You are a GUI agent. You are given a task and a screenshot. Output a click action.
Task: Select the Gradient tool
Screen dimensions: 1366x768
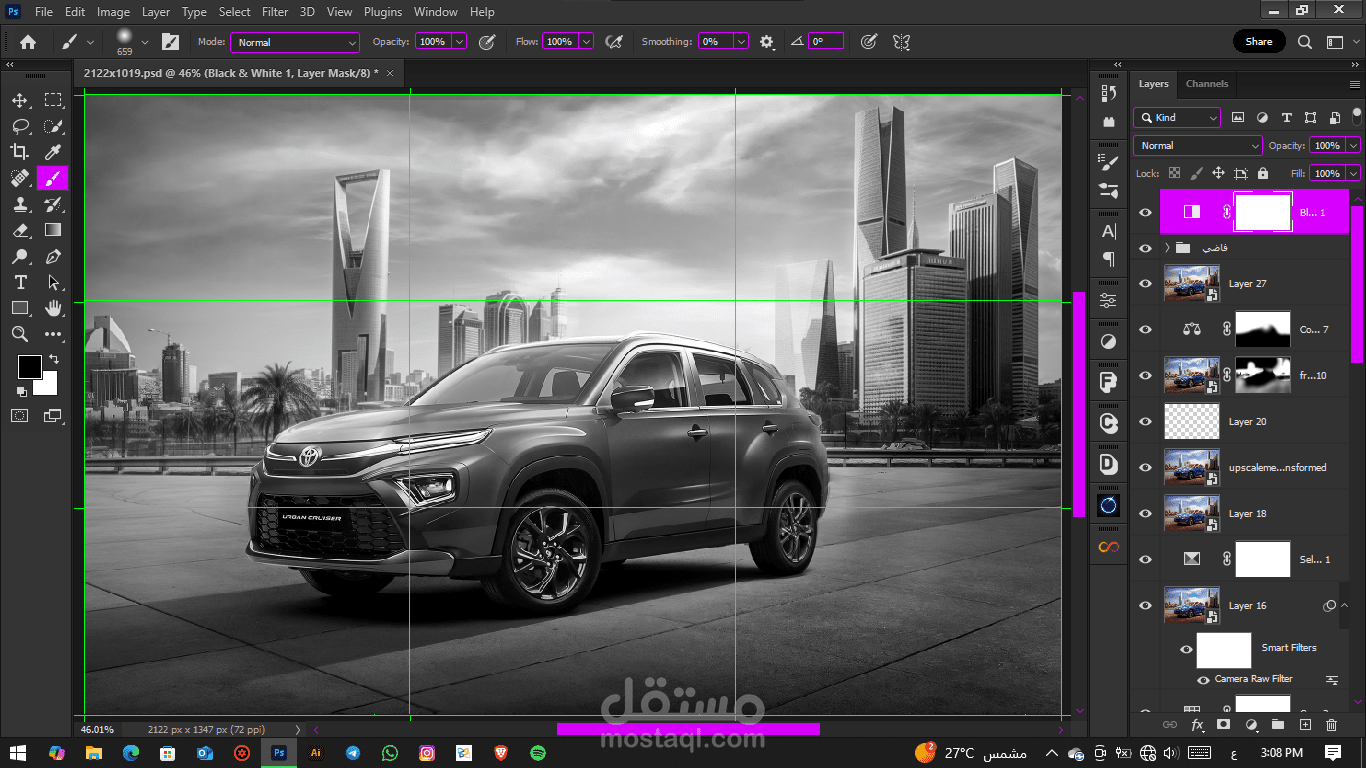tap(53, 230)
